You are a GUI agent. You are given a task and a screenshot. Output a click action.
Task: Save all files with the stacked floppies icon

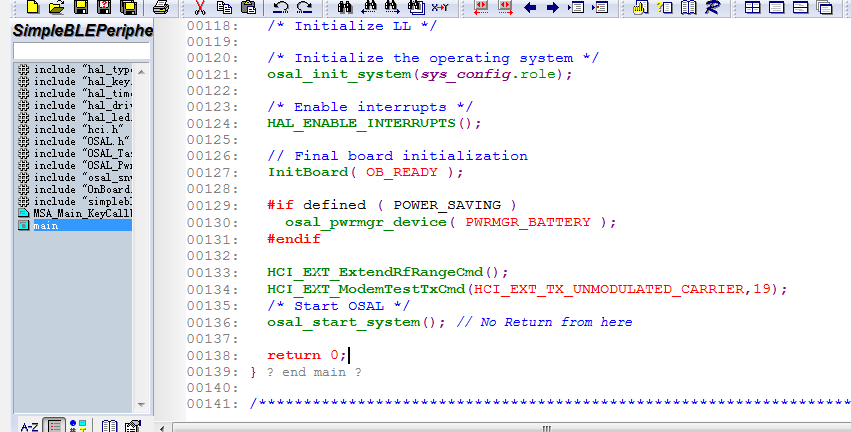[x=129, y=7]
